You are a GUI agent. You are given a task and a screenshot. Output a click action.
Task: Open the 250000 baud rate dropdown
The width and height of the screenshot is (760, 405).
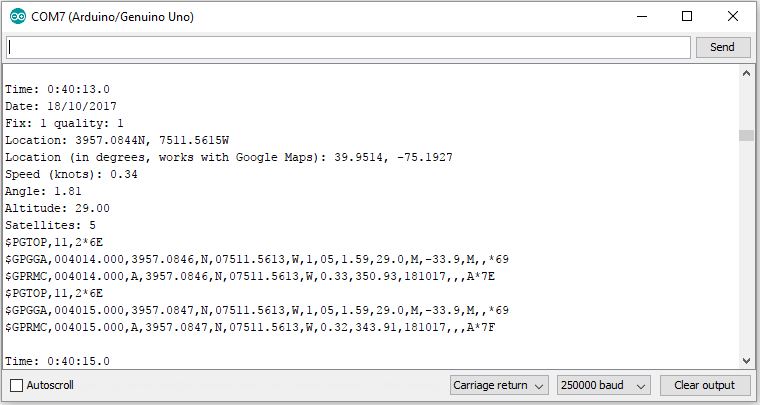[x=603, y=386]
